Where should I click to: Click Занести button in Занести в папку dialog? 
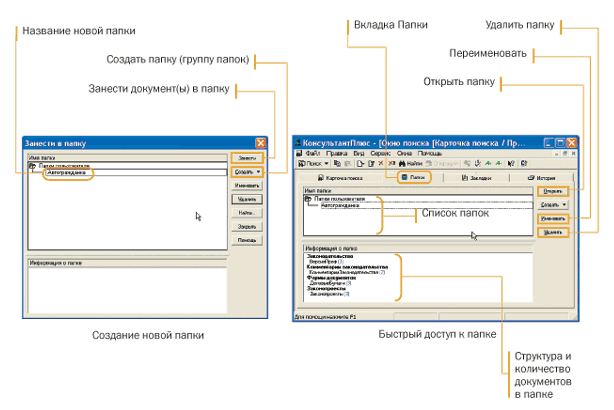pos(247,158)
